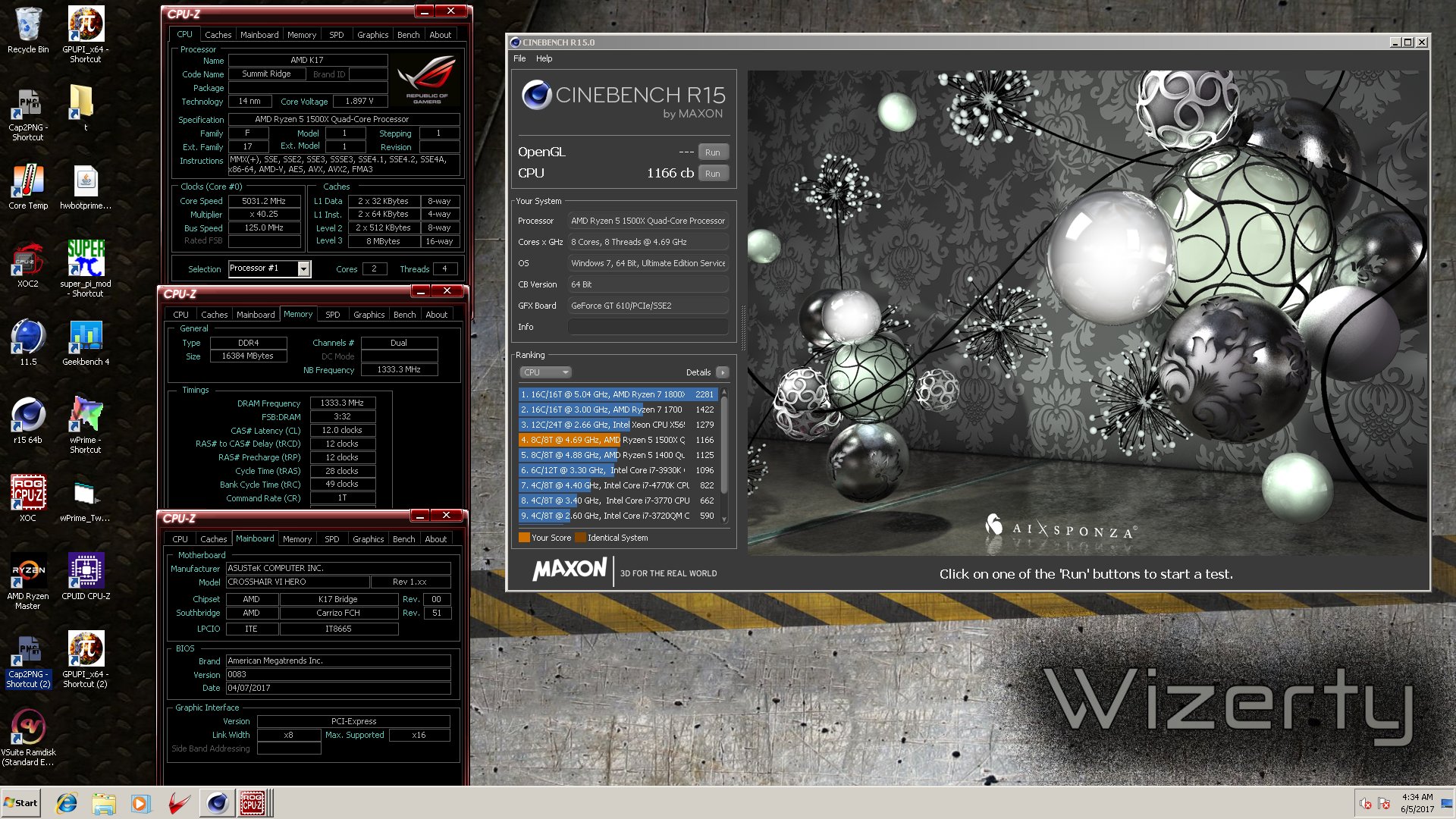
Task: Switch to Caches tab in top CPU-Z
Action: (x=218, y=35)
